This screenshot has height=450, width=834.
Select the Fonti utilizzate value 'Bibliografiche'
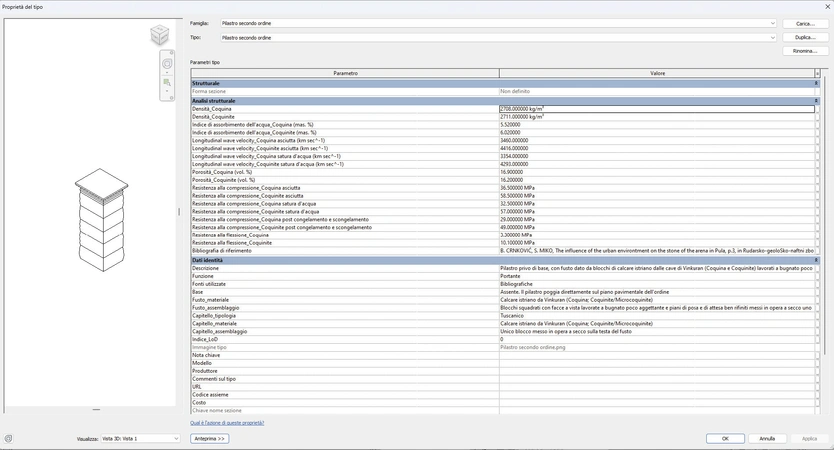tap(657, 284)
